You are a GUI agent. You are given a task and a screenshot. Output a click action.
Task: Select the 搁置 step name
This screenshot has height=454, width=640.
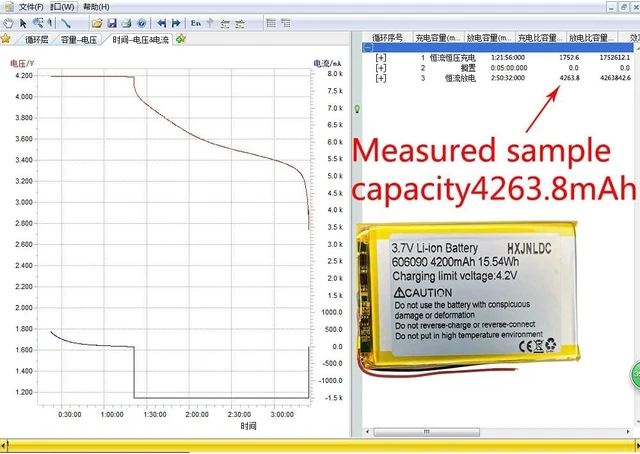pyautogui.click(x=468, y=68)
